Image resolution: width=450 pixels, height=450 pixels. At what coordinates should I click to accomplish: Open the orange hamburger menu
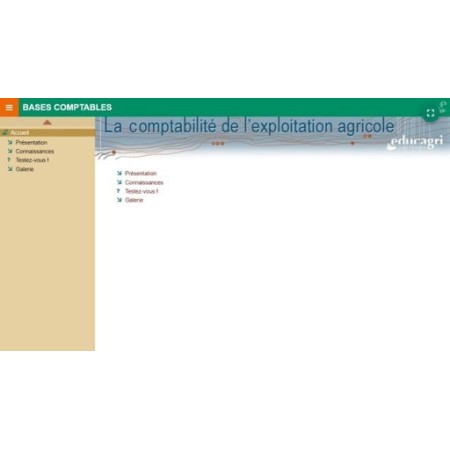pos(9,107)
